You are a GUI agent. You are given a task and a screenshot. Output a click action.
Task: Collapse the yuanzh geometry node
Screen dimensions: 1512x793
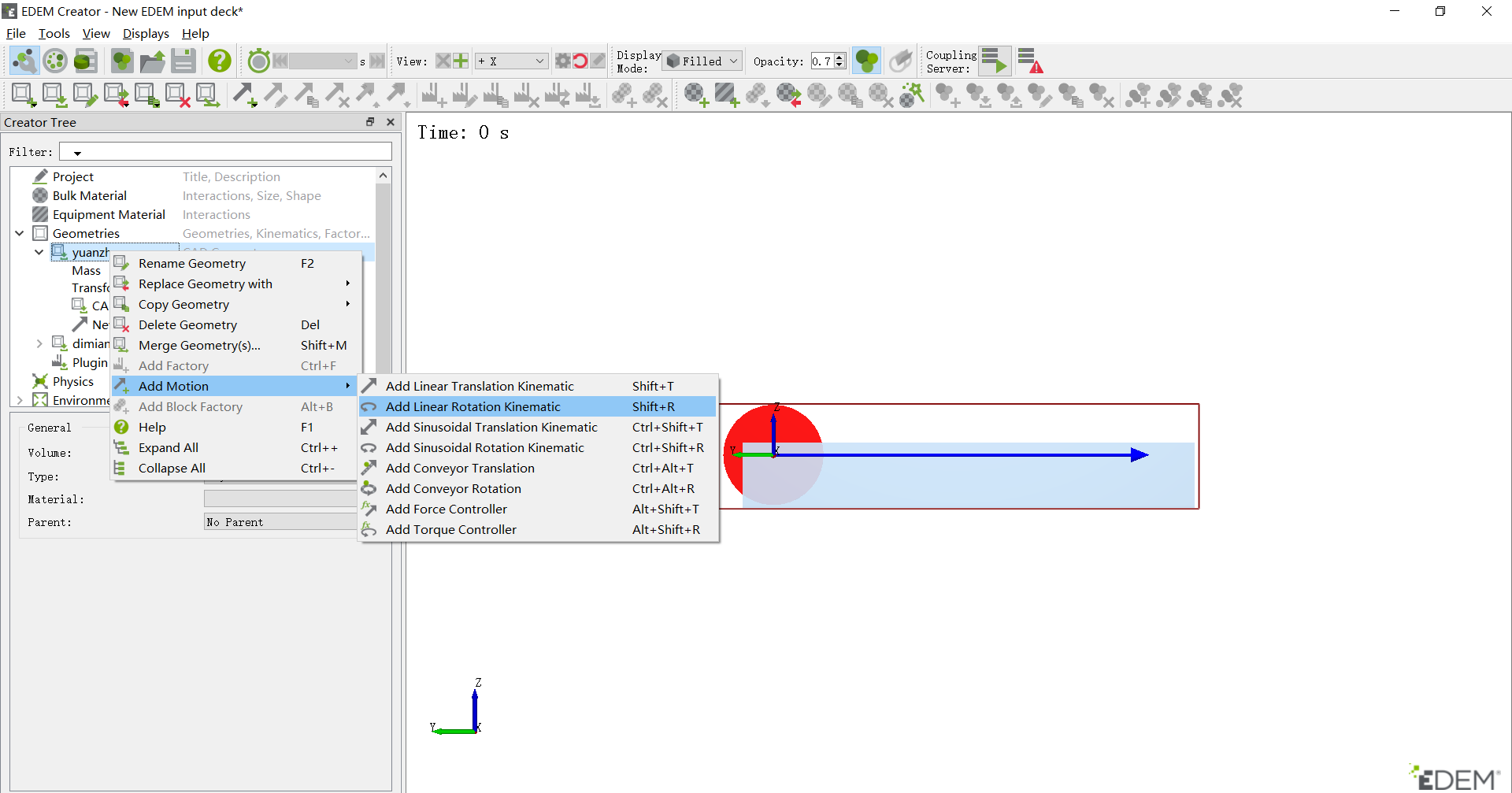coord(39,252)
